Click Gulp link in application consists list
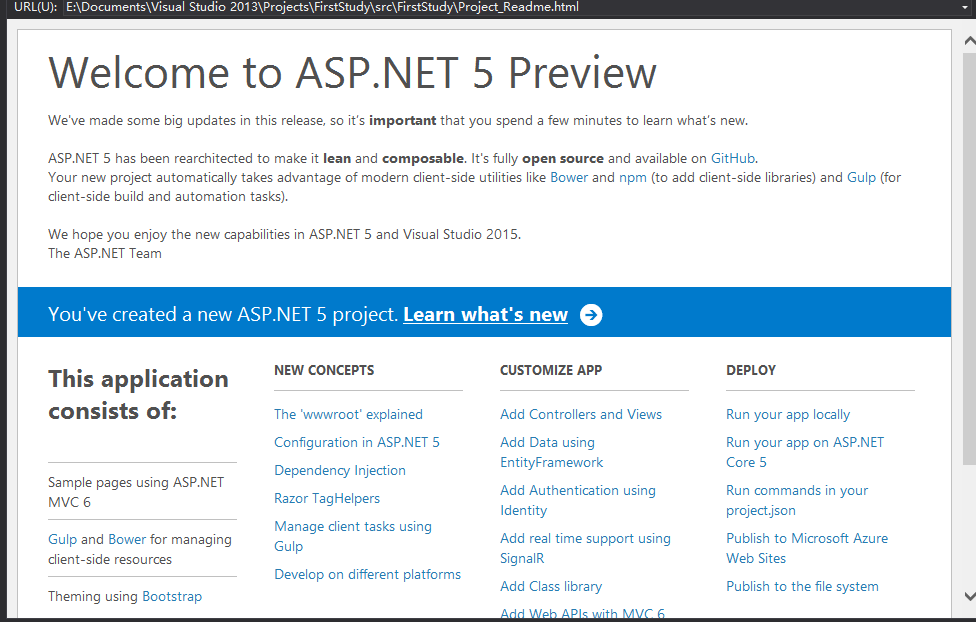 tap(62, 540)
